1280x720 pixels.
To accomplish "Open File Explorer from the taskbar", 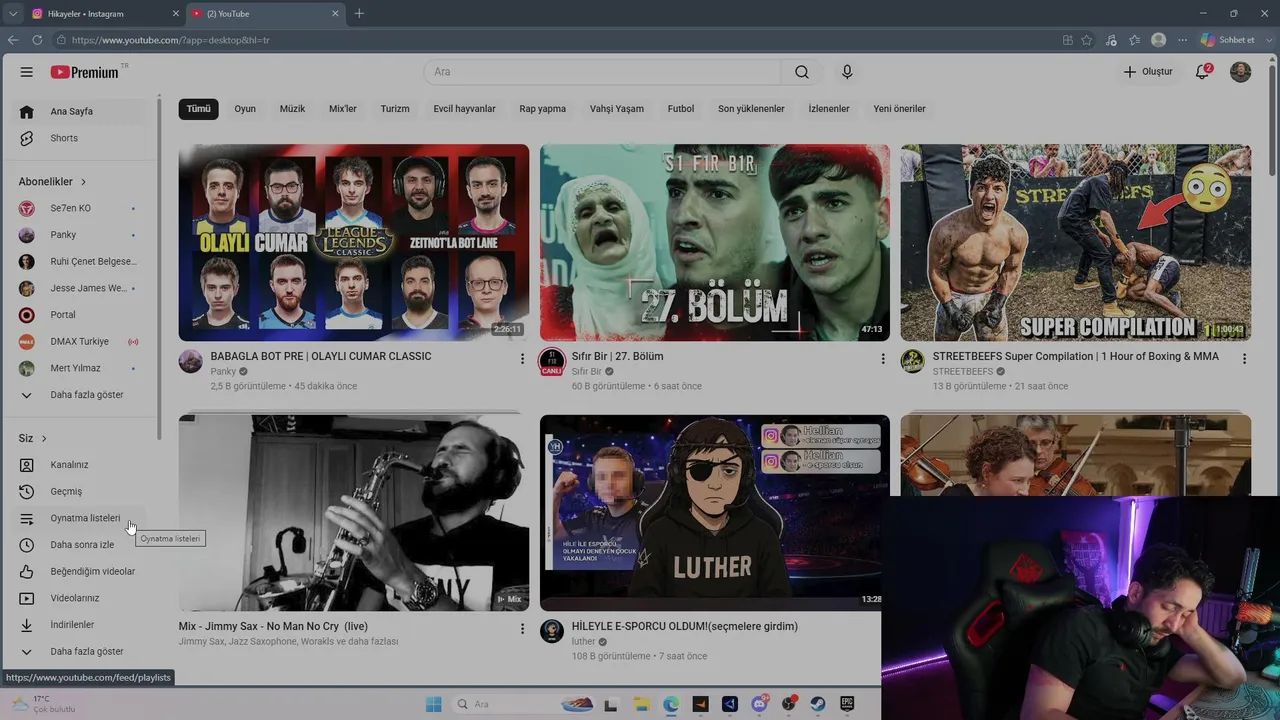I will coord(642,704).
